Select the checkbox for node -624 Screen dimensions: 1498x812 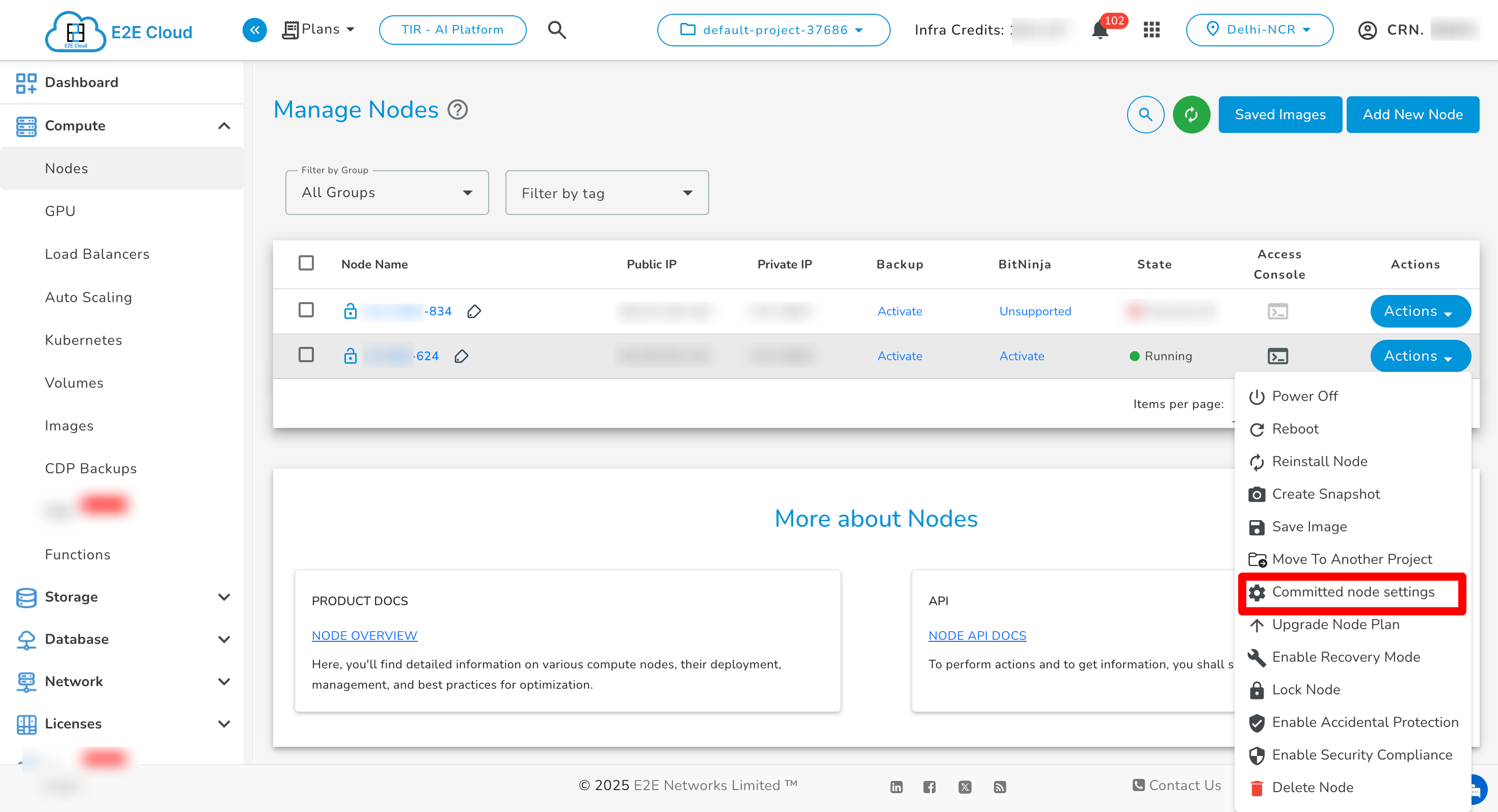tap(306, 355)
